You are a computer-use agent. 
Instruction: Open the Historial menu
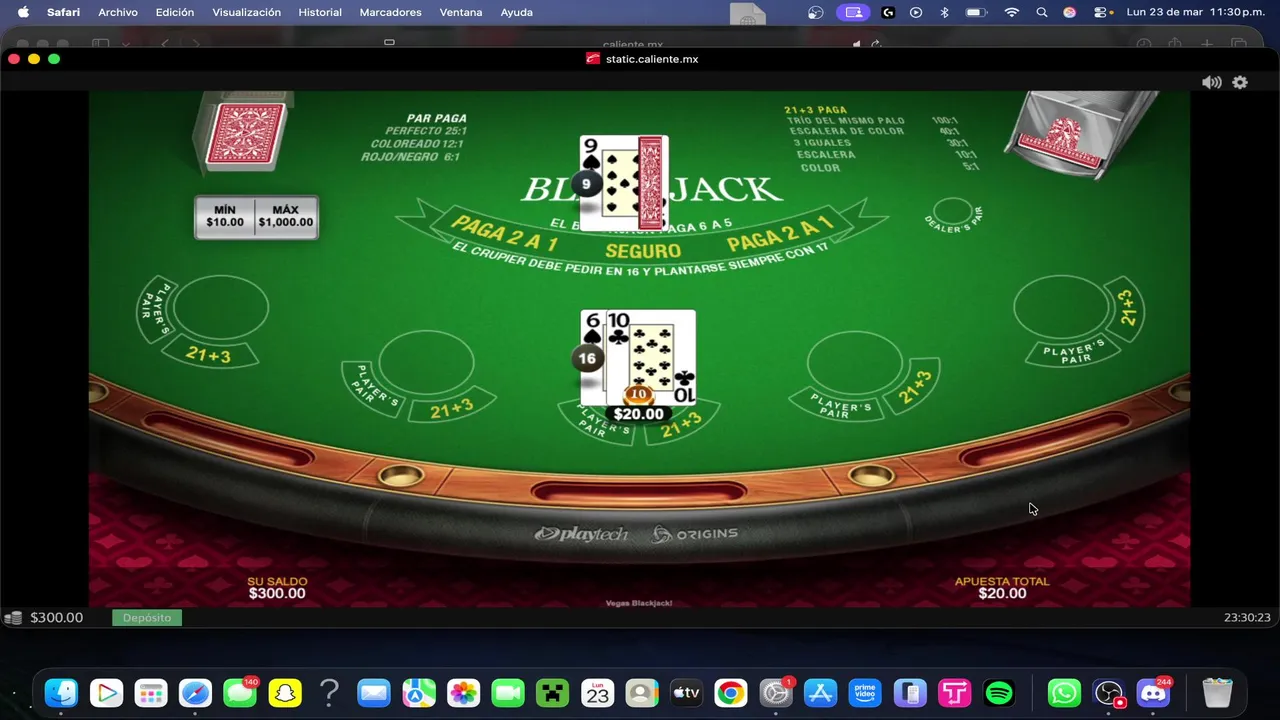[x=320, y=12]
